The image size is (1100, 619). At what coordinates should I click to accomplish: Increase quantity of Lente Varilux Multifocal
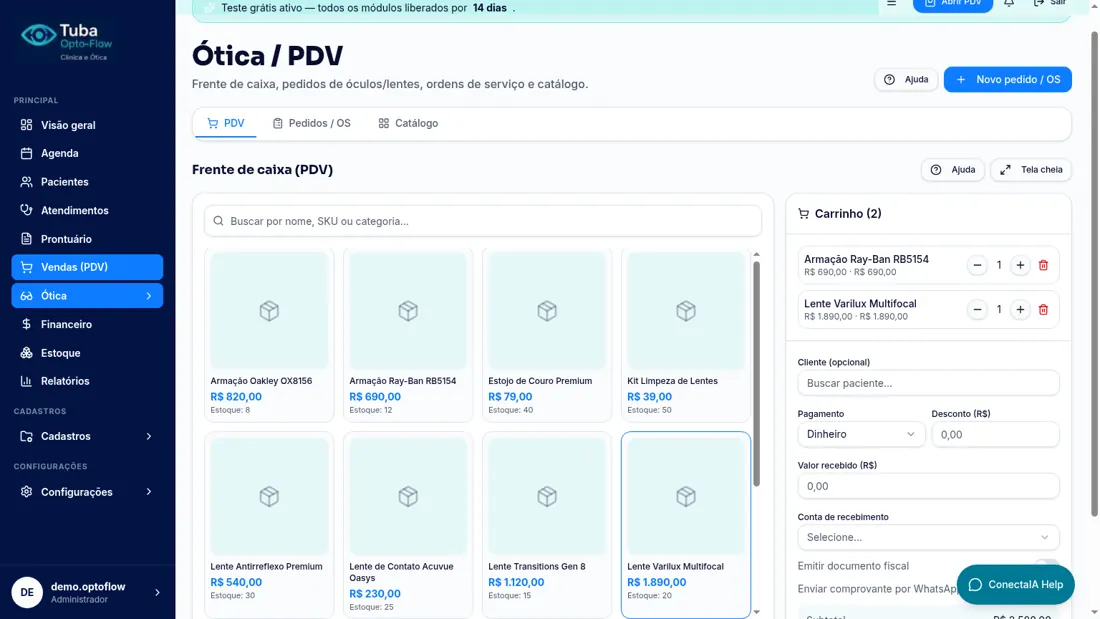(x=1020, y=310)
